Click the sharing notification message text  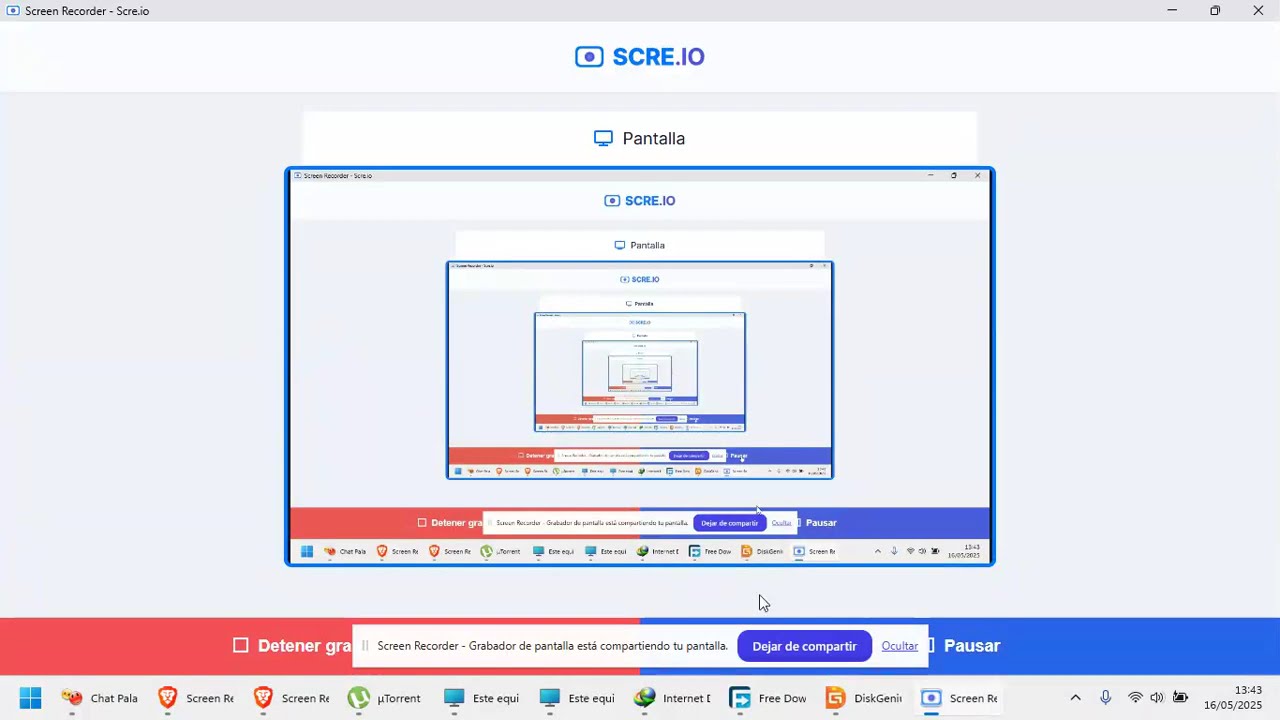pos(552,646)
